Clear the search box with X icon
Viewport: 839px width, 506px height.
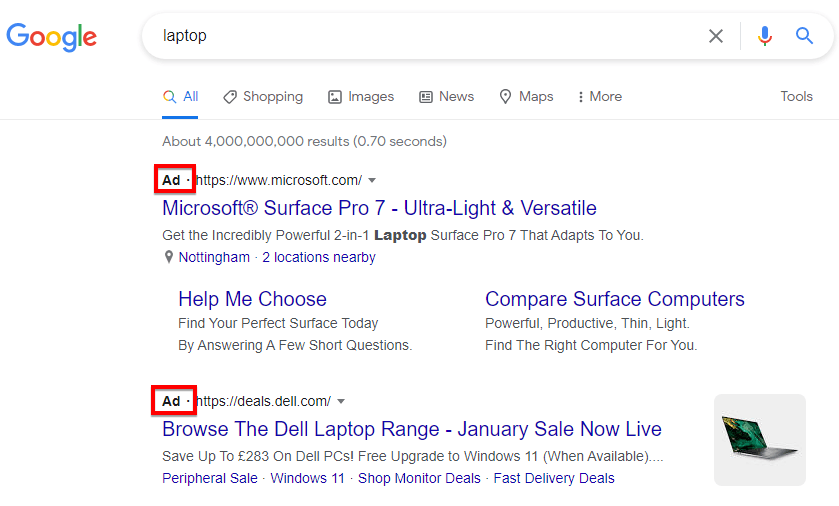pos(716,36)
